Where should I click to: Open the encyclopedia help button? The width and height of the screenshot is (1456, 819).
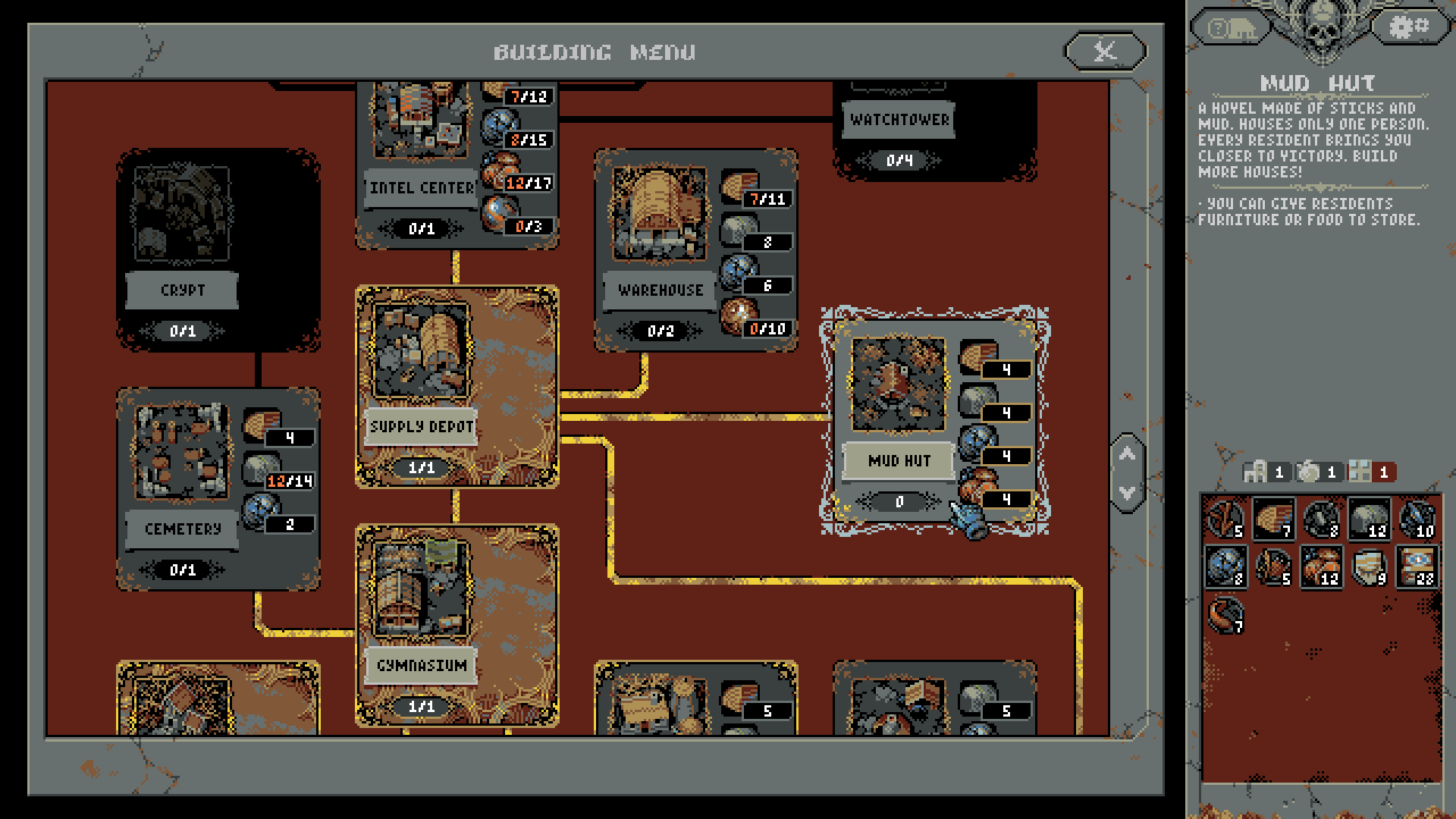(1232, 28)
